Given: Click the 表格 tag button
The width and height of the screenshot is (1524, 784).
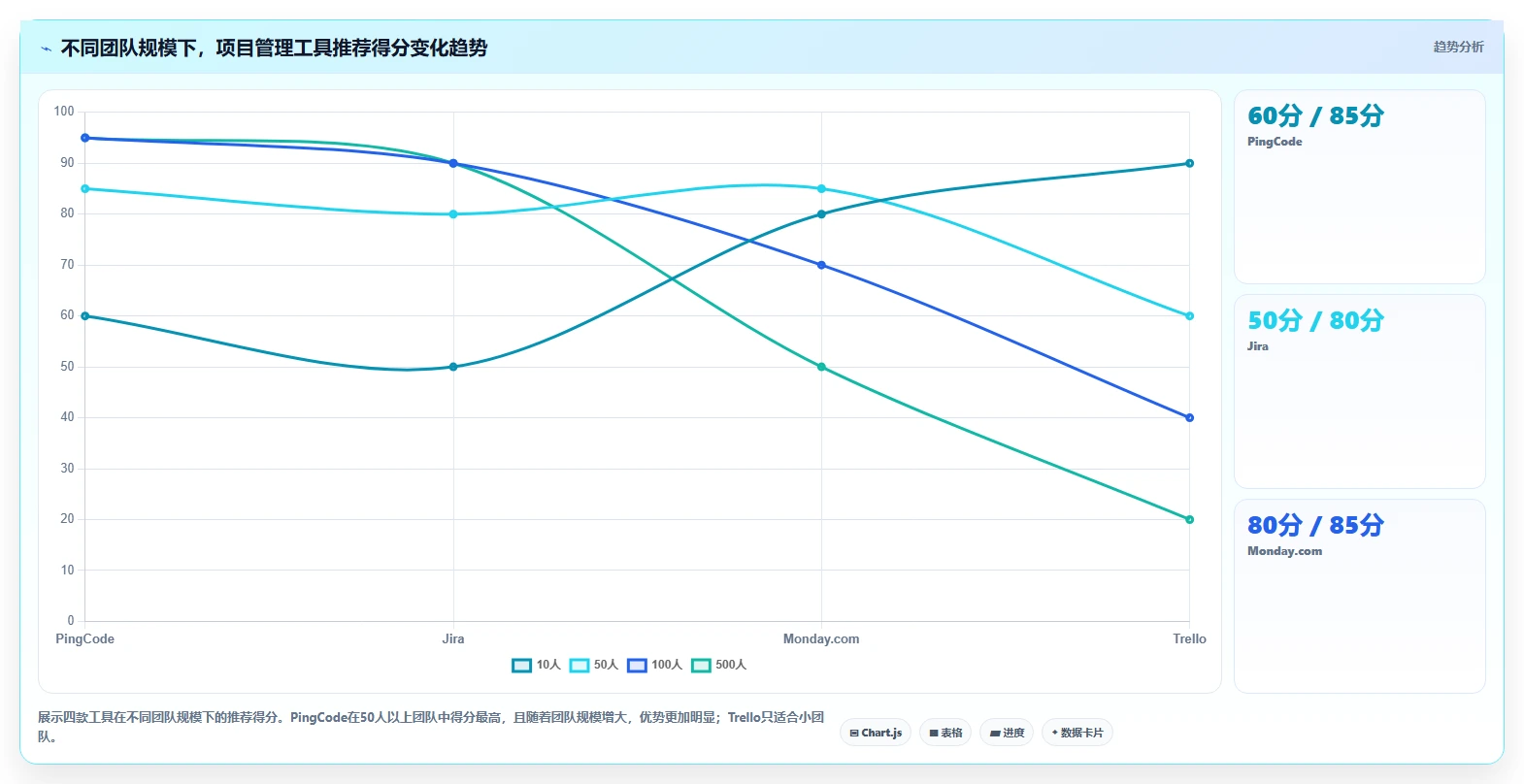Looking at the screenshot, I should pyautogui.click(x=945, y=733).
